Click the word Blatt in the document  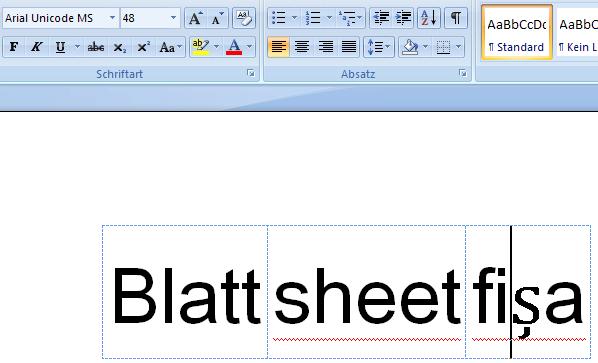pyautogui.click(x=186, y=296)
